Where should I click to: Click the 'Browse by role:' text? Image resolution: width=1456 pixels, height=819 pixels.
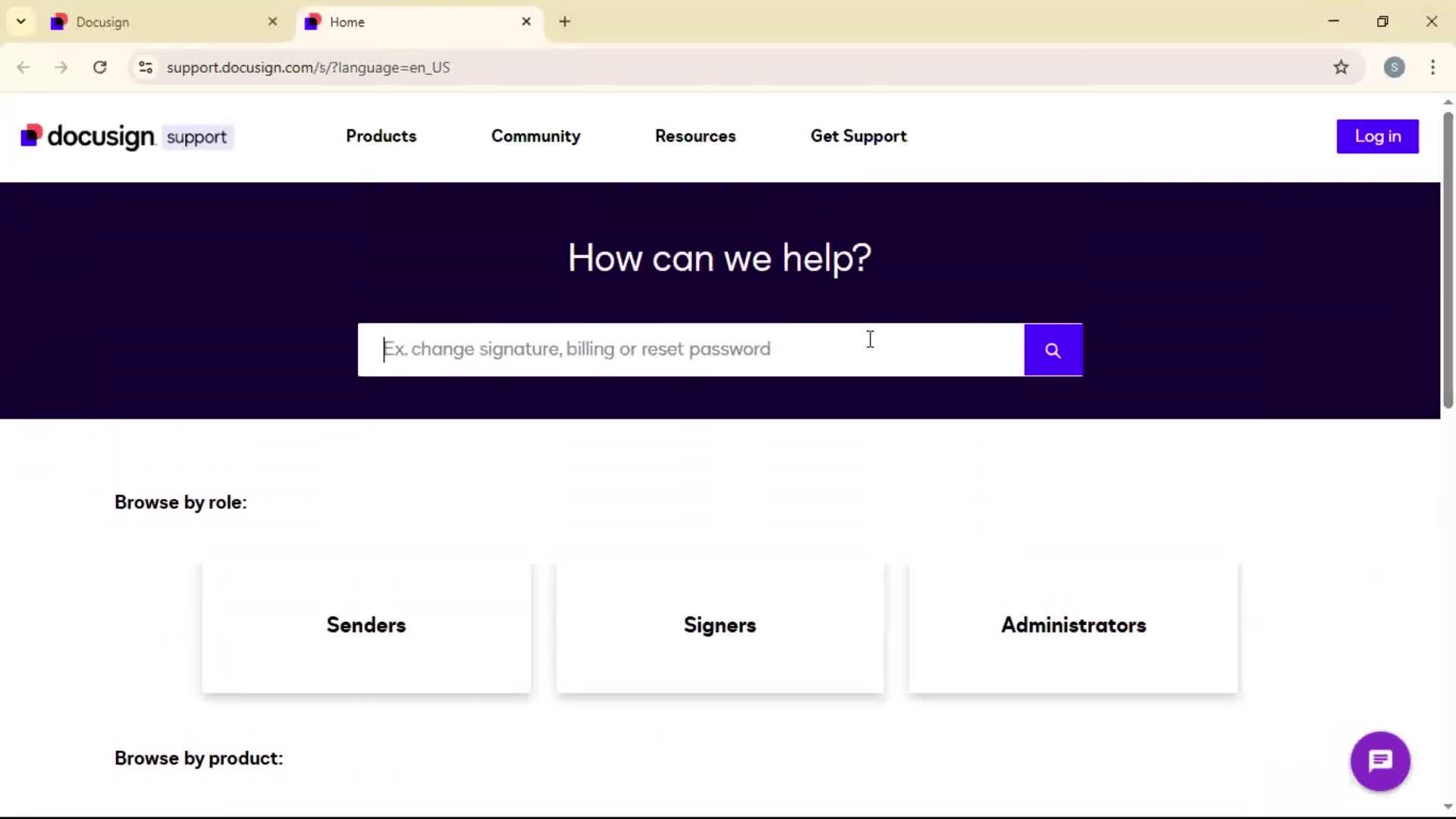[180, 502]
